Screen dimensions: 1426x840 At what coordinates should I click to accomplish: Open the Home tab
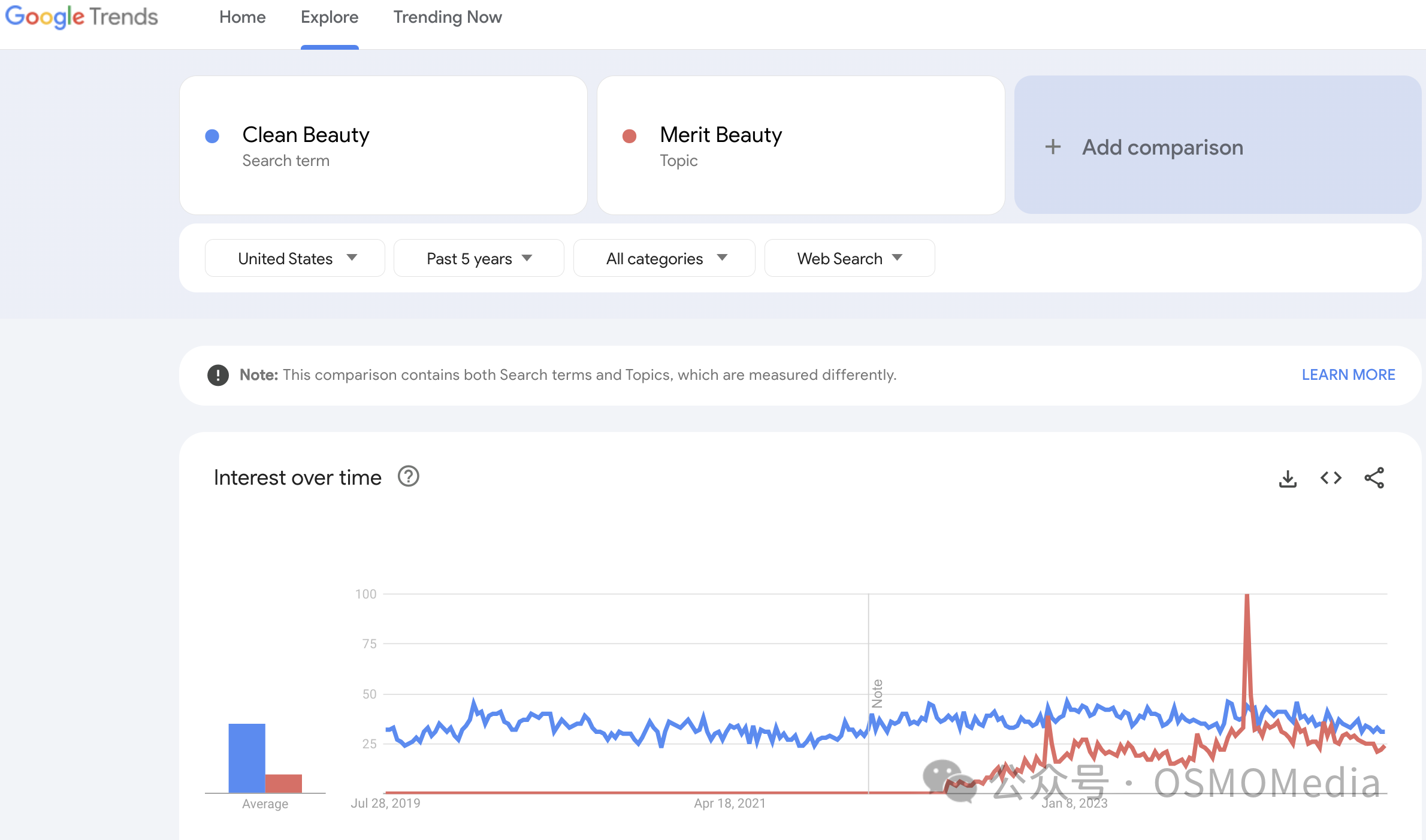pyautogui.click(x=242, y=17)
